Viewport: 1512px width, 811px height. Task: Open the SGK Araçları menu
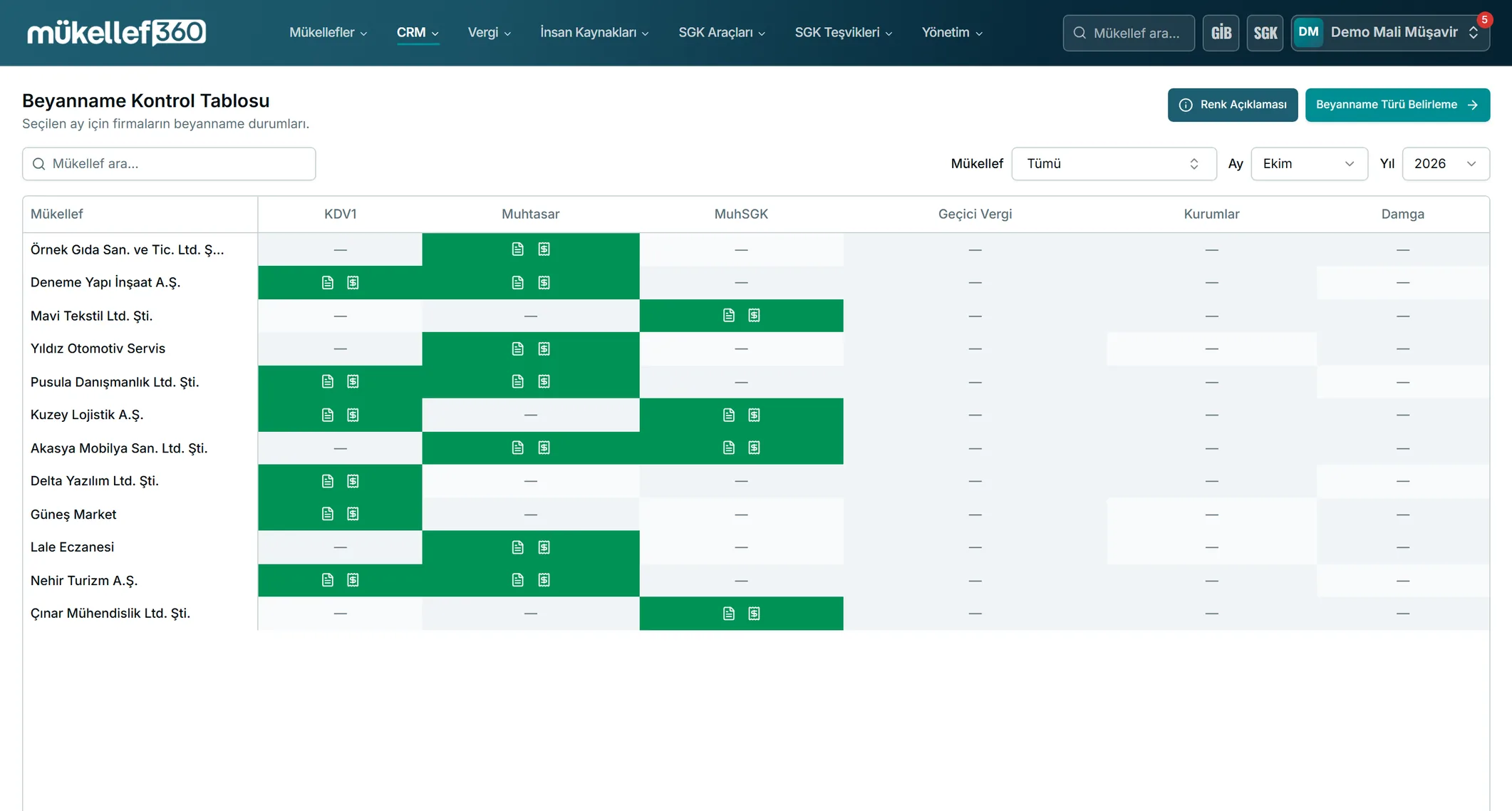coord(722,33)
